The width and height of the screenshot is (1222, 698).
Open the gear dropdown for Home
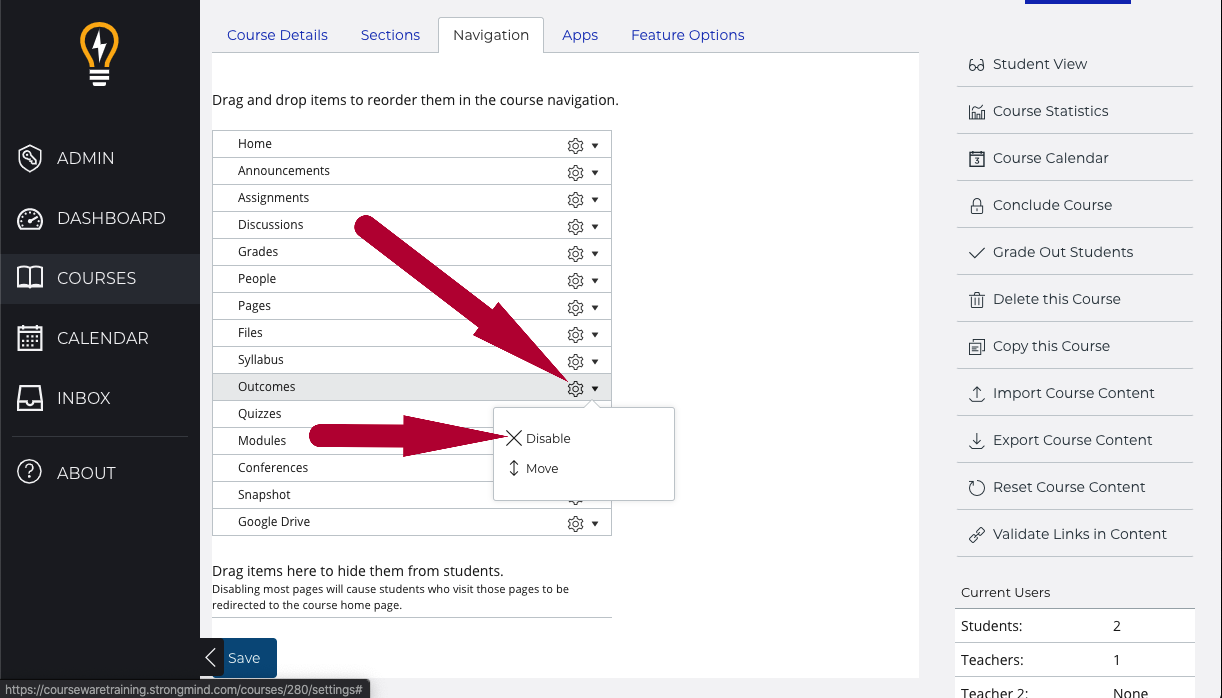(x=583, y=145)
